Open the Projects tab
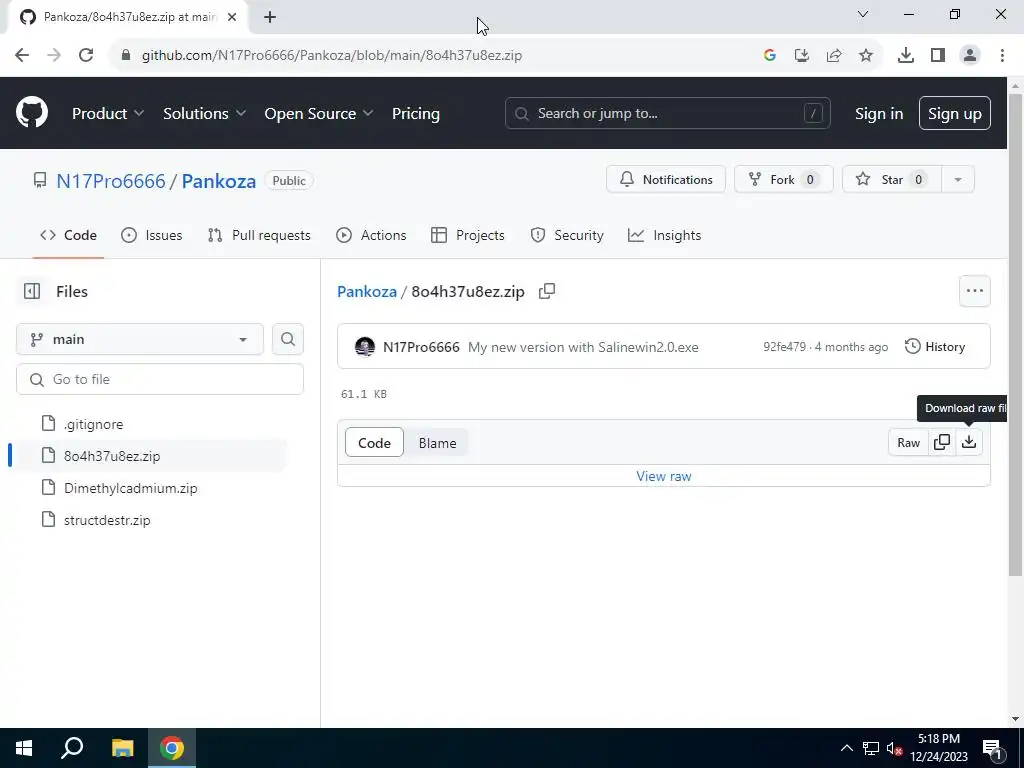This screenshot has height=768, width=1024. (x=468, y=235)
